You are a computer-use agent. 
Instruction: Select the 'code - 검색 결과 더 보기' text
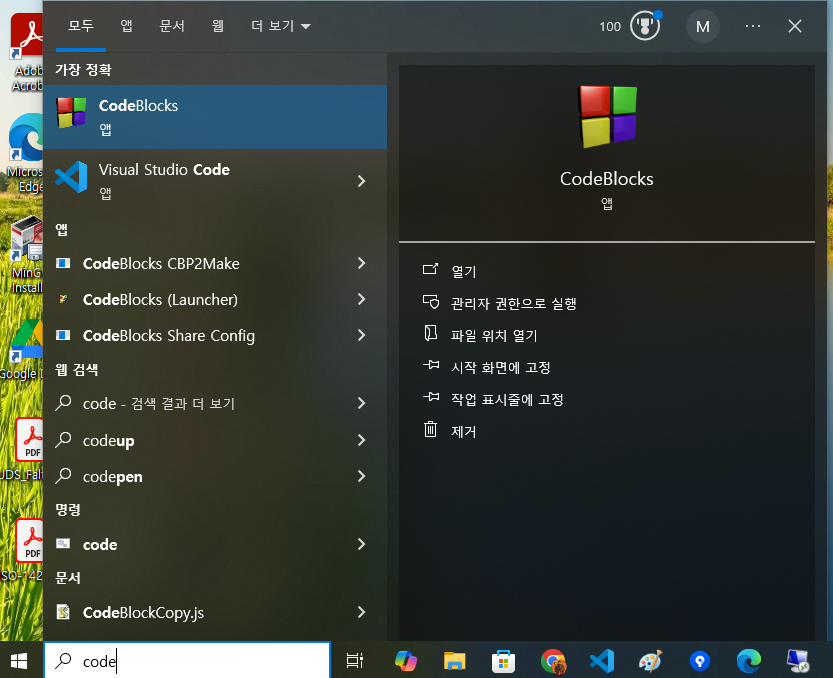point(159,404)
